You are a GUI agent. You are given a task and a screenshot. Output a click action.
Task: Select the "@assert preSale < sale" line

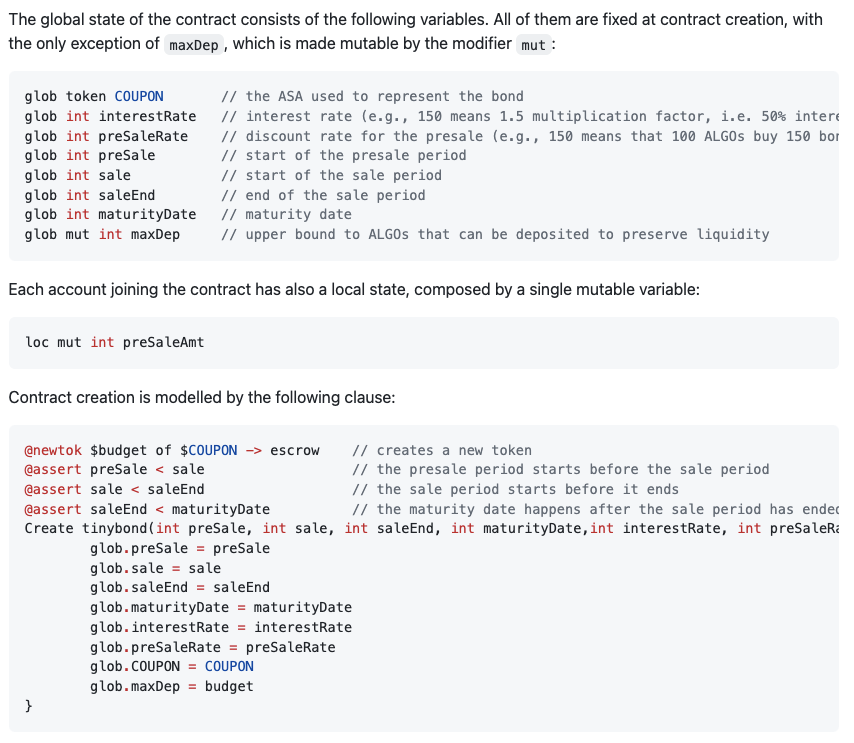(114, 469)
